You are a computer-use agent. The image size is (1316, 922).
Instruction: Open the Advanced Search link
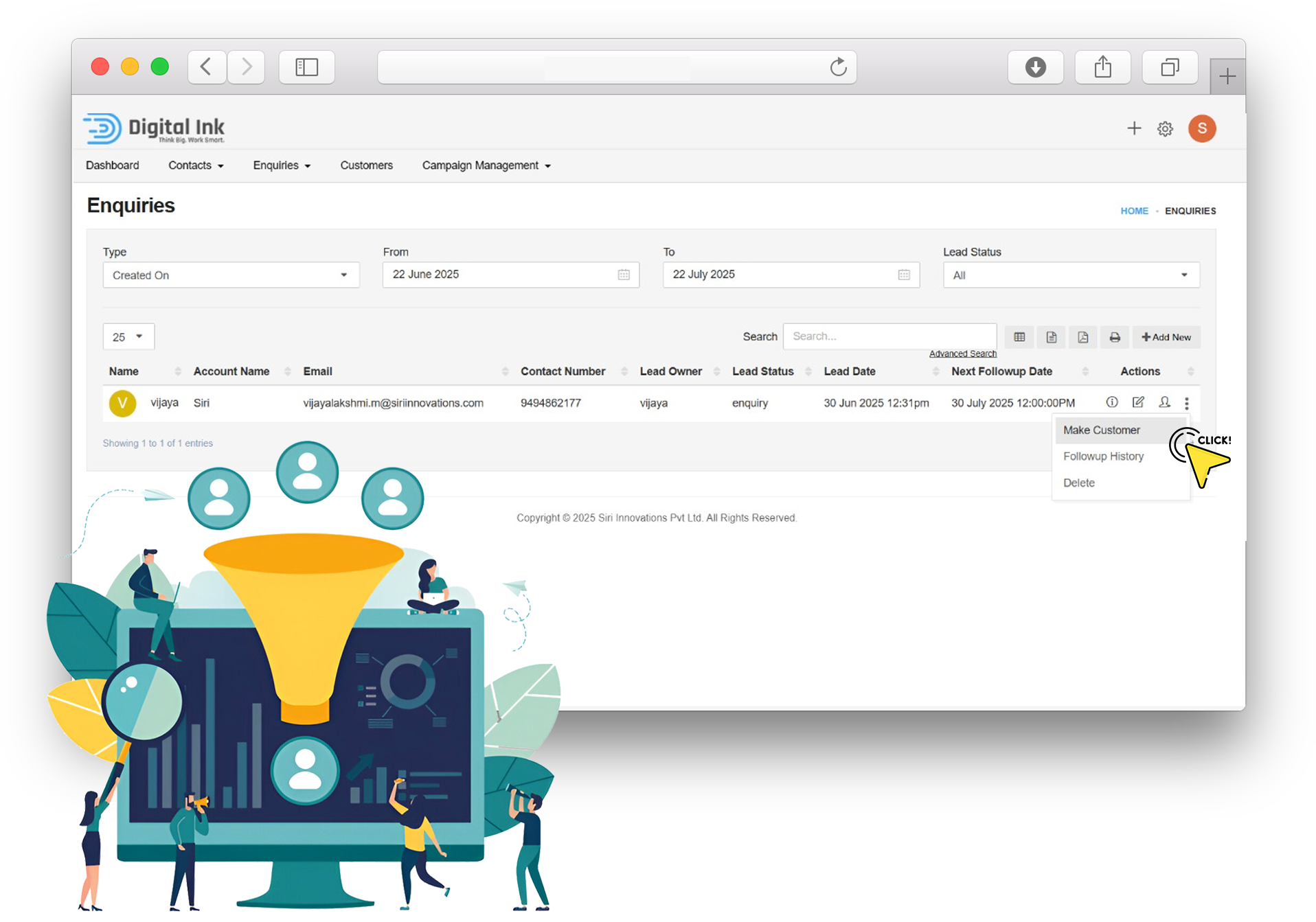tap(962, 354)
